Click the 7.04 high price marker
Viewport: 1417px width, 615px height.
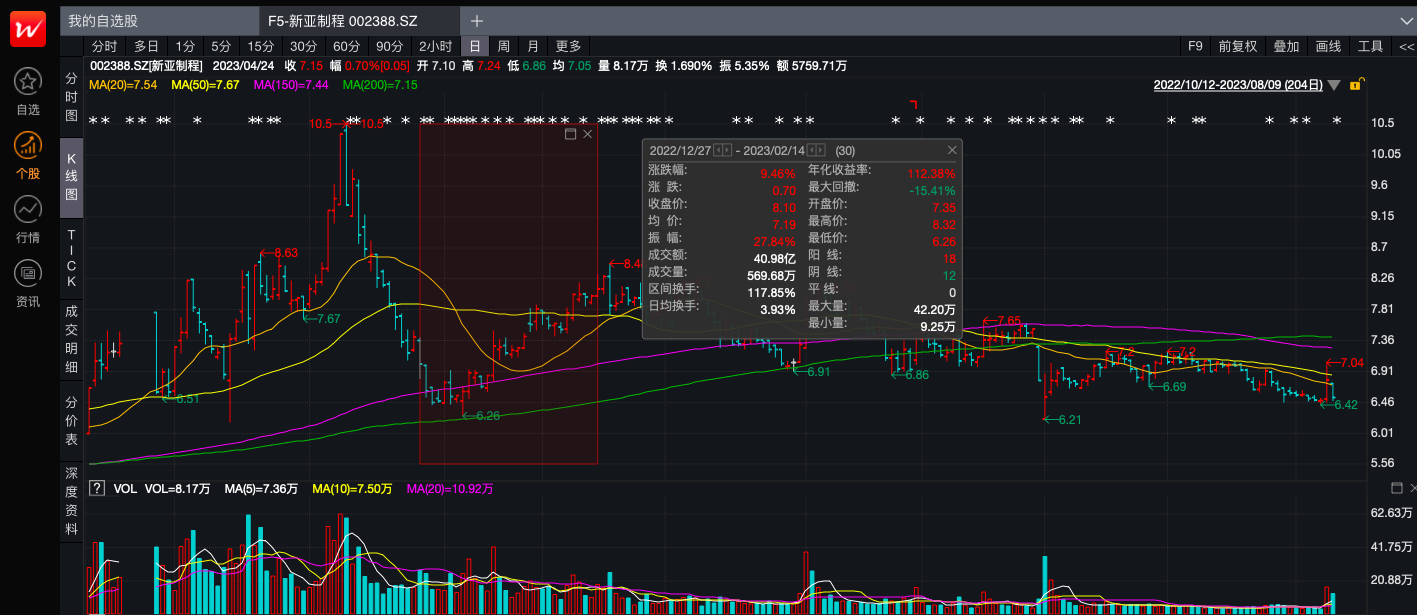point(1346,363)
